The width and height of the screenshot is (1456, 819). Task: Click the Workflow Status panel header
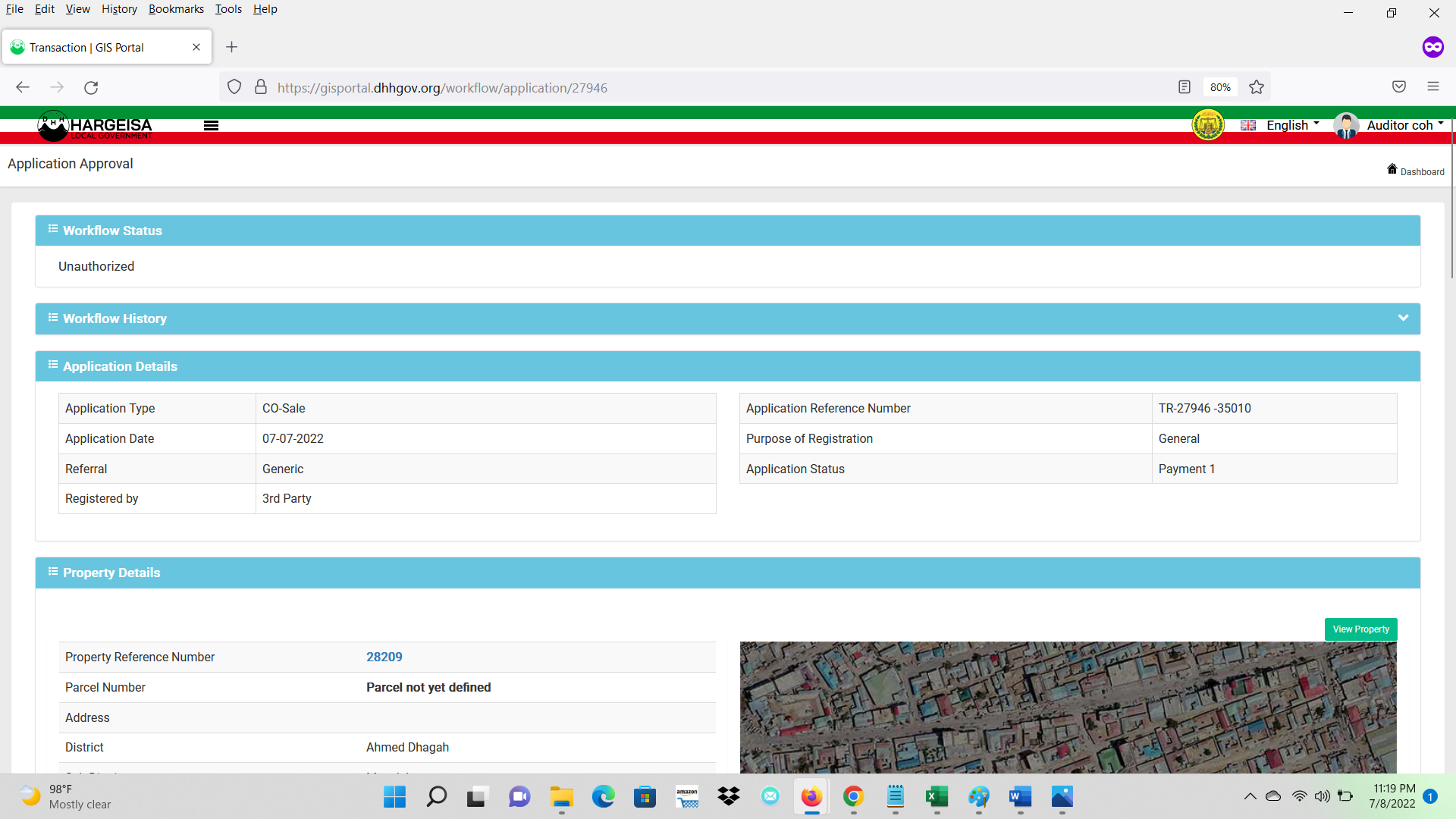pyautogui.click(x=728, y=231)
